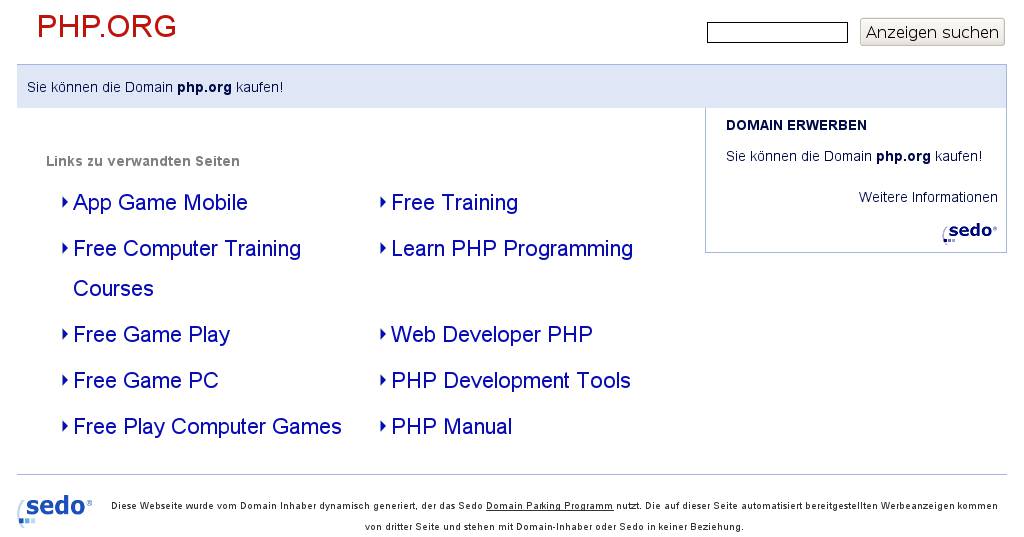Viewport: 1024px width, 537px height.
Task: Open the Domain Parking Programm footer link
Action: [549, 506]
